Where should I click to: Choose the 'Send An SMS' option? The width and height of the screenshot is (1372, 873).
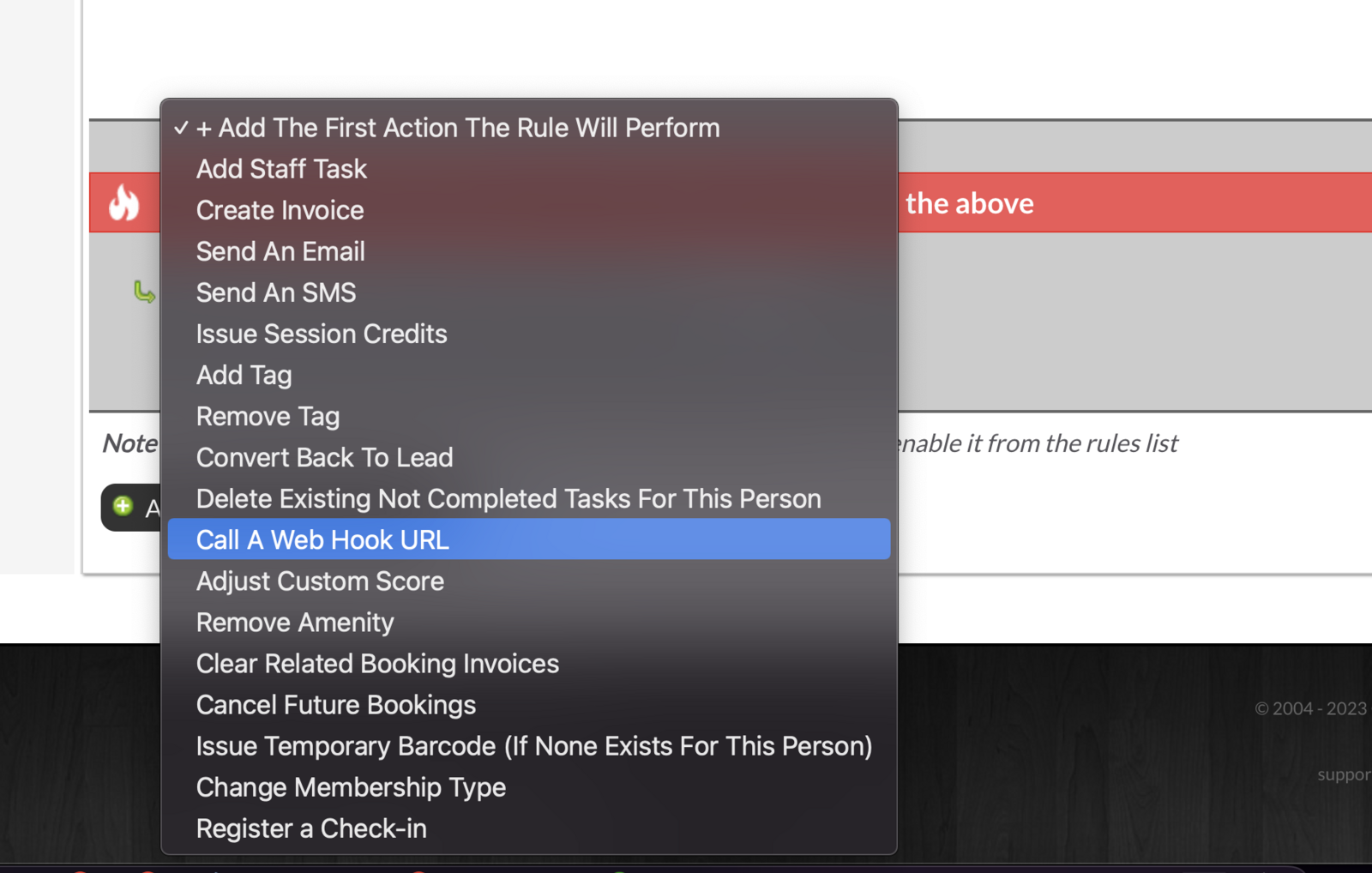click(x=275, y=292)
